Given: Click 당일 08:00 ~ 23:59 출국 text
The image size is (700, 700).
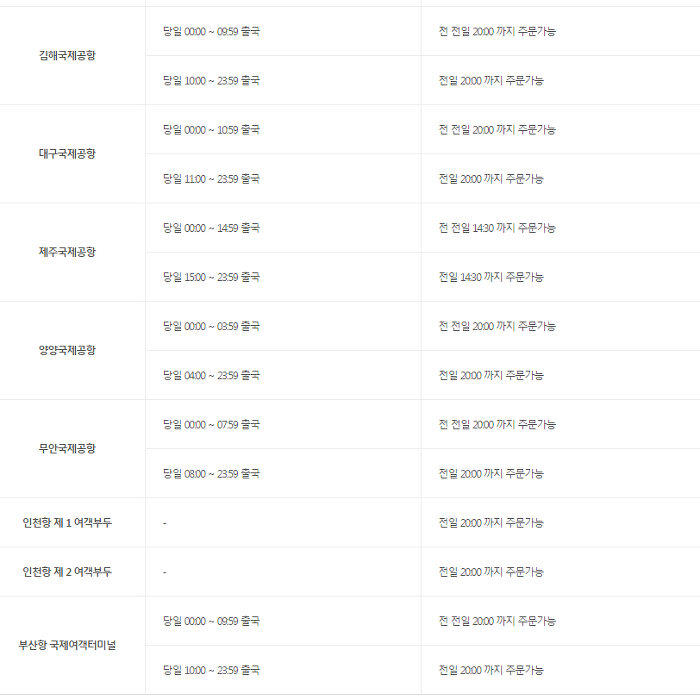Looking at the screenshot, I should coord(211,473).
